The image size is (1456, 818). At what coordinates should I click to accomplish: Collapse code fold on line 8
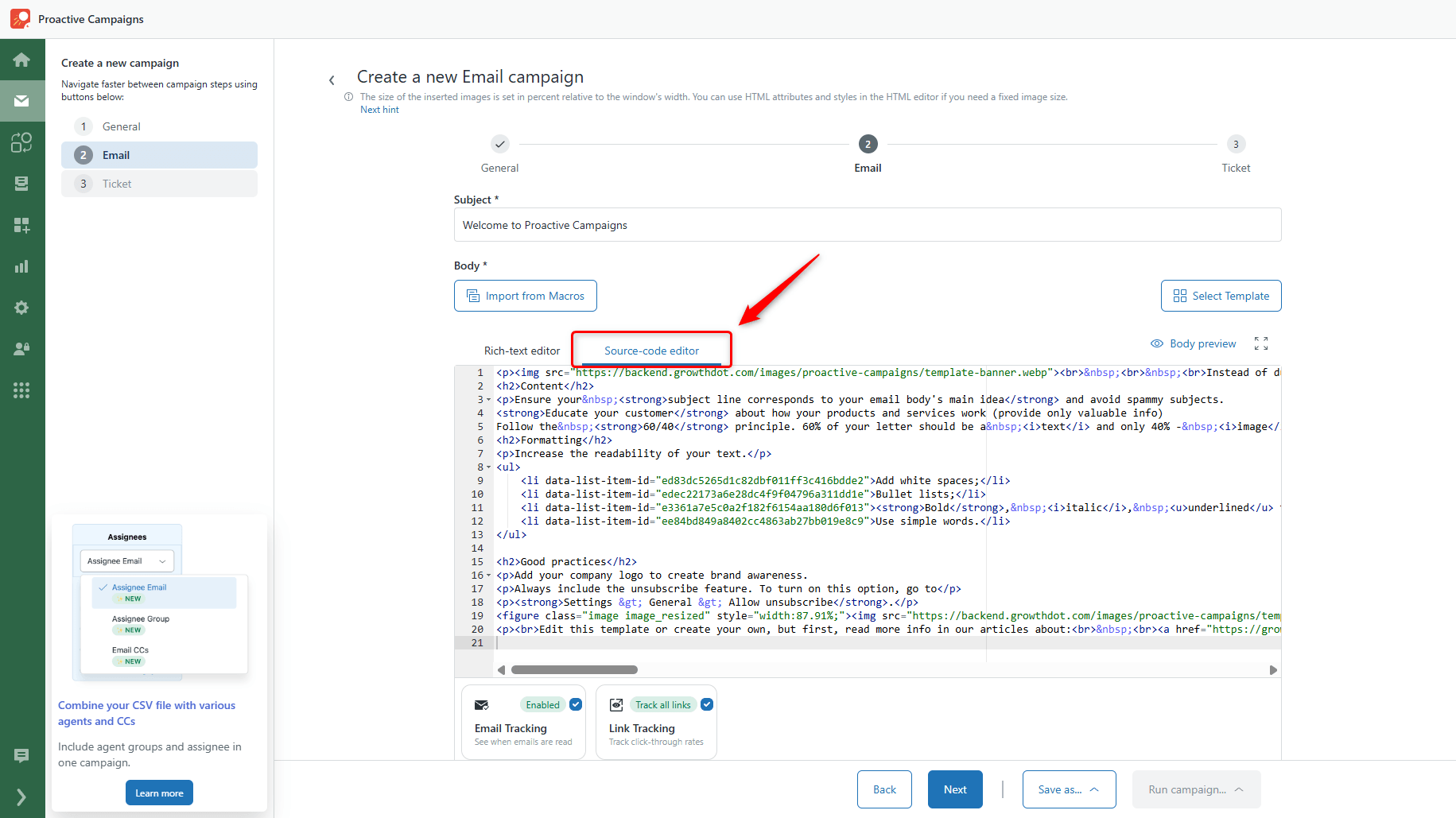pyautogui.click(x=489, y=467)
